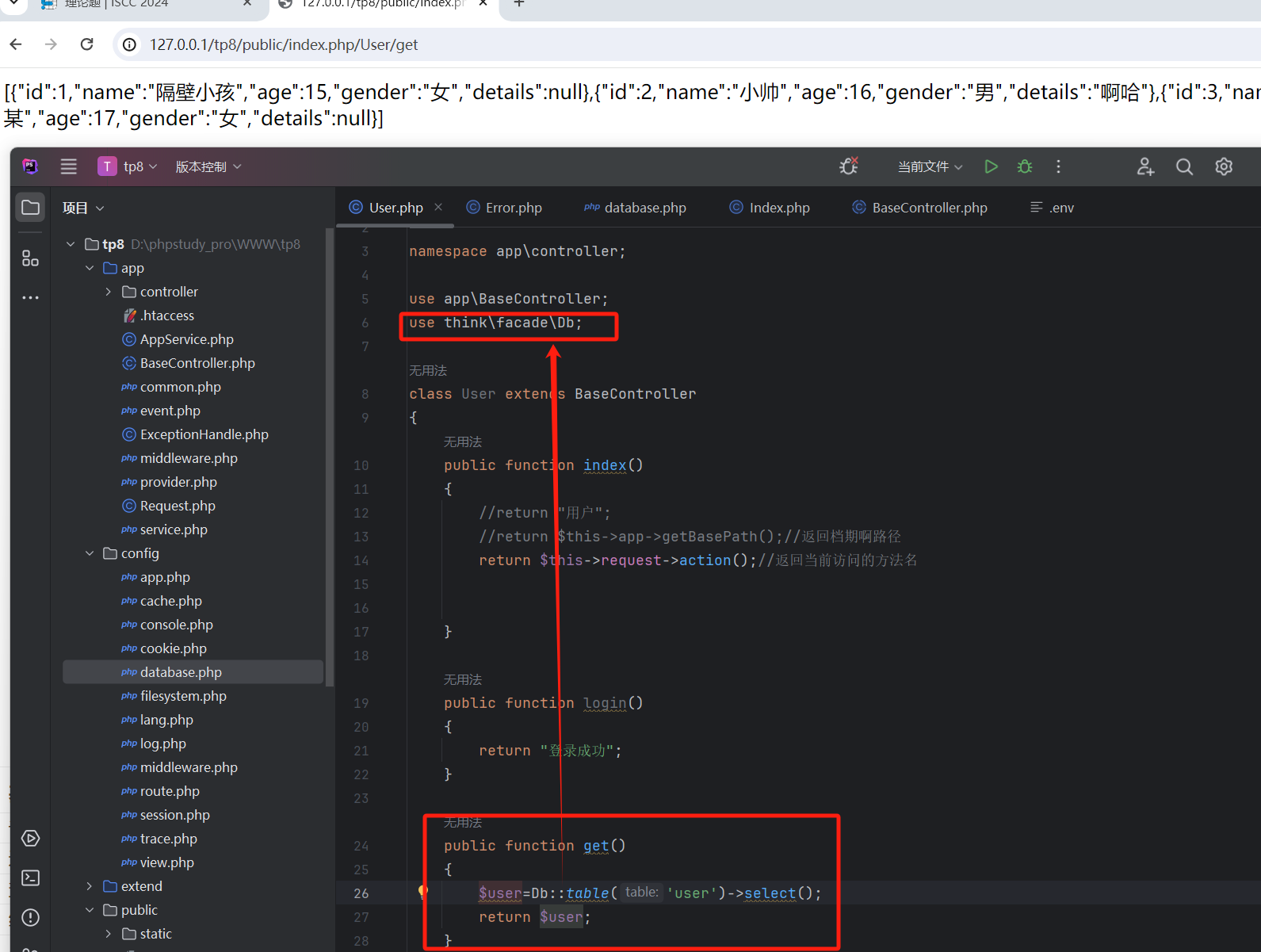Click the Debug bug icon beside Run

[1025, 166]
